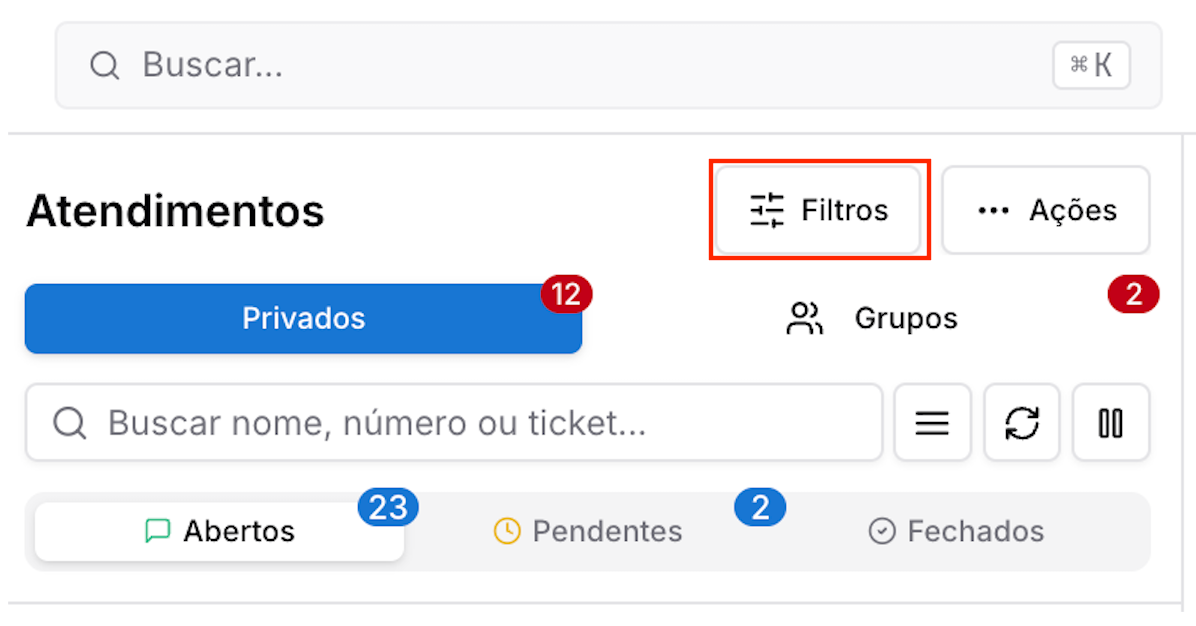This screenshot has width=1196, height=626.
Task: Open the Ações three-dots menu
Action: click(1046, 210)
